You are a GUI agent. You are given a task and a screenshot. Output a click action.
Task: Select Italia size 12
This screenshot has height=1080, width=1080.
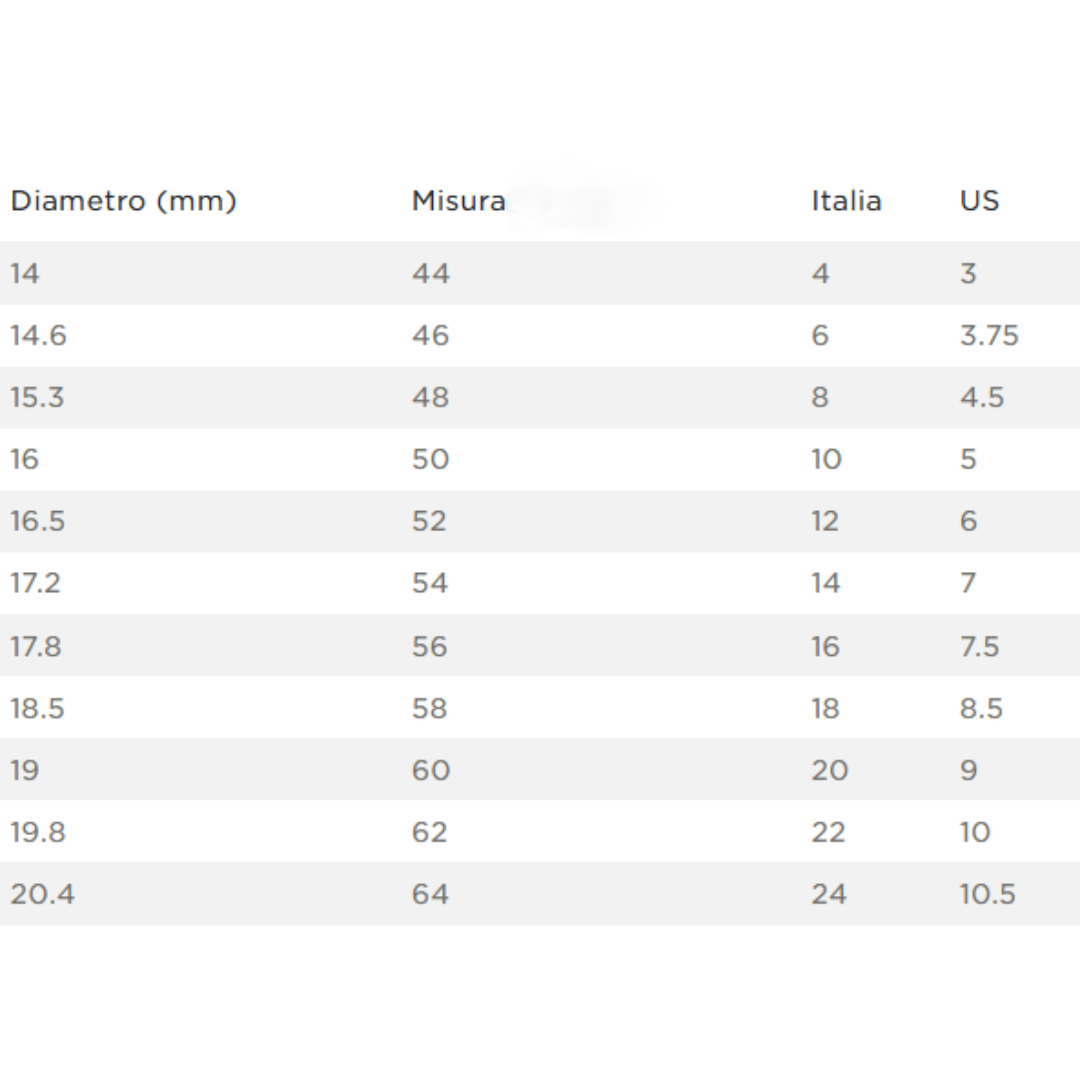tap(825, 521)
